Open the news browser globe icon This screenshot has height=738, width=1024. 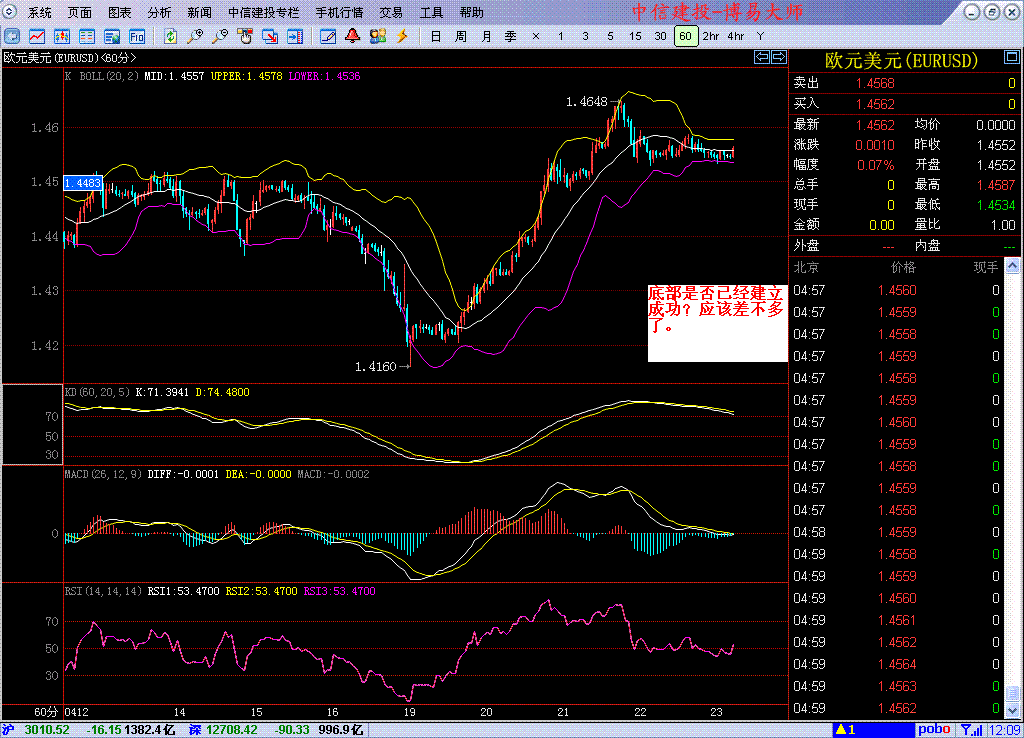point(112,37)
